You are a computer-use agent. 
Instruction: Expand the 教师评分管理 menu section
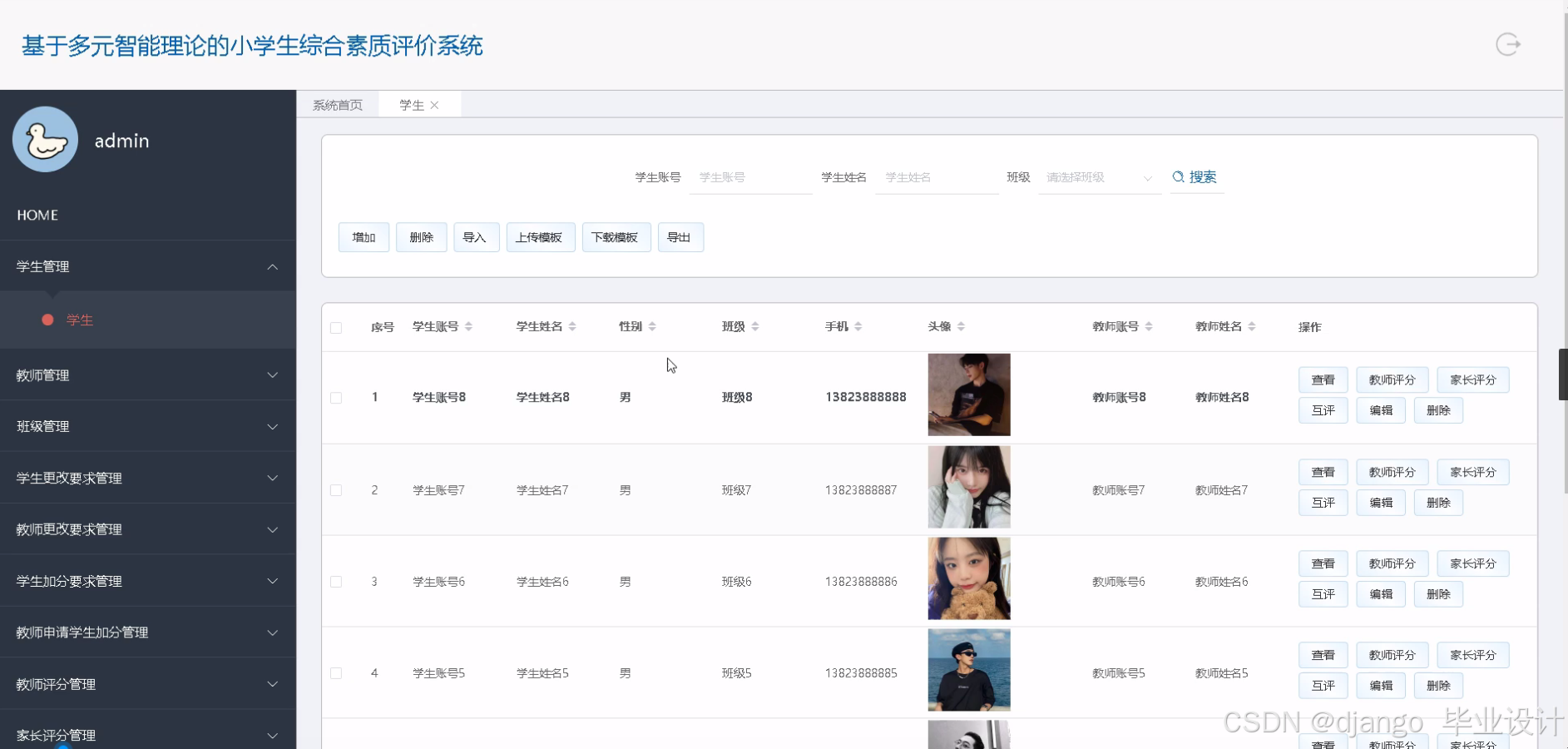pos(148,684)
